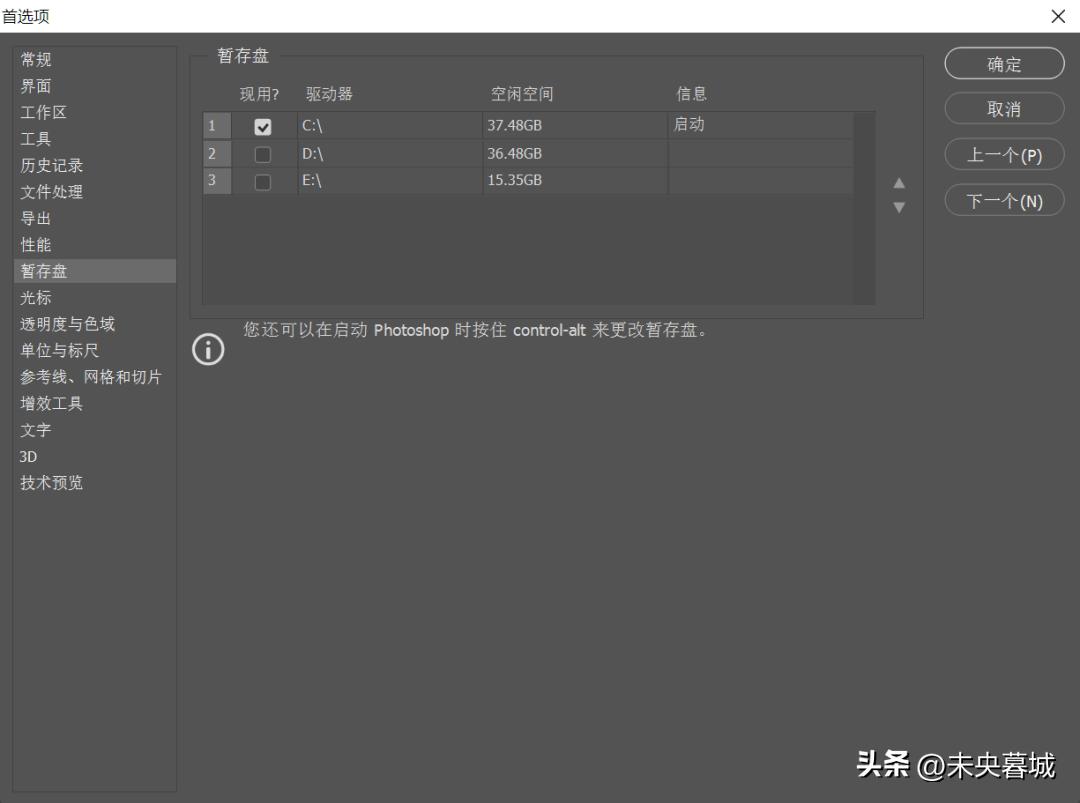Go to previous page via 上一个(P)
Image resolution: width=1080 pixels, height=803 pixels.
[1004, 154]
